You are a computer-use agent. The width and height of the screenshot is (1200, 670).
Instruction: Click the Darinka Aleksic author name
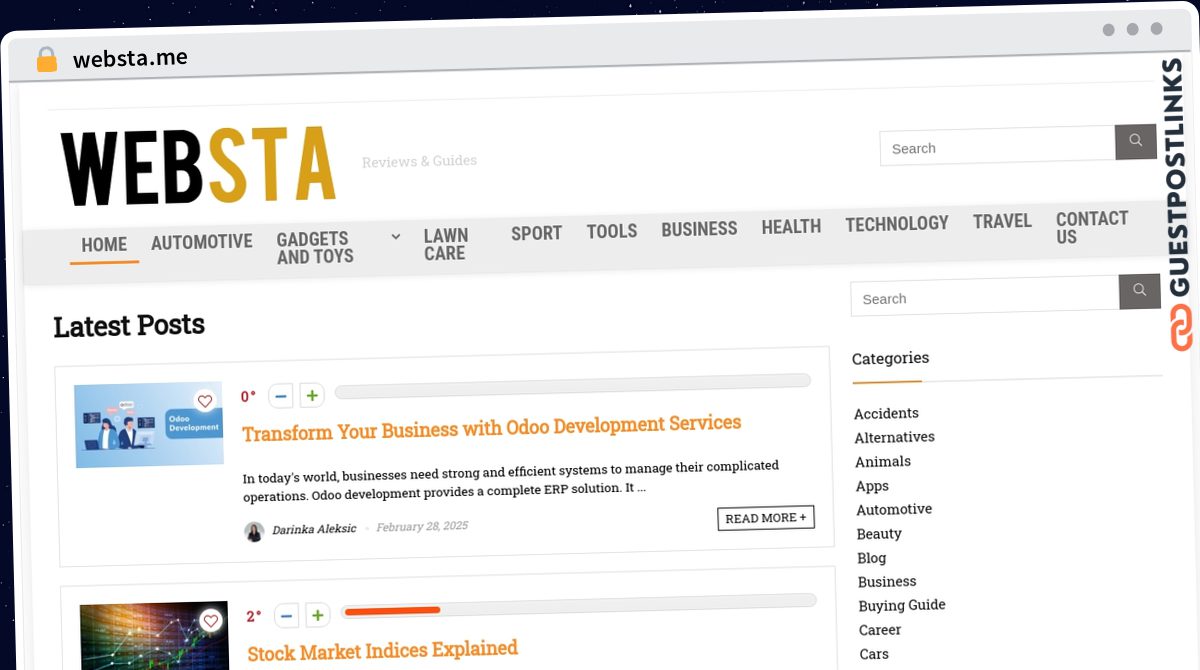[x=314, y=529]
